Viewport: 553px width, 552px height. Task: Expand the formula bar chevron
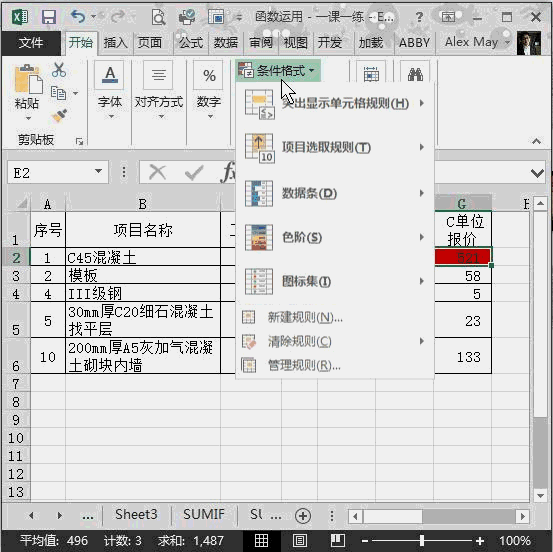point(537,173)
